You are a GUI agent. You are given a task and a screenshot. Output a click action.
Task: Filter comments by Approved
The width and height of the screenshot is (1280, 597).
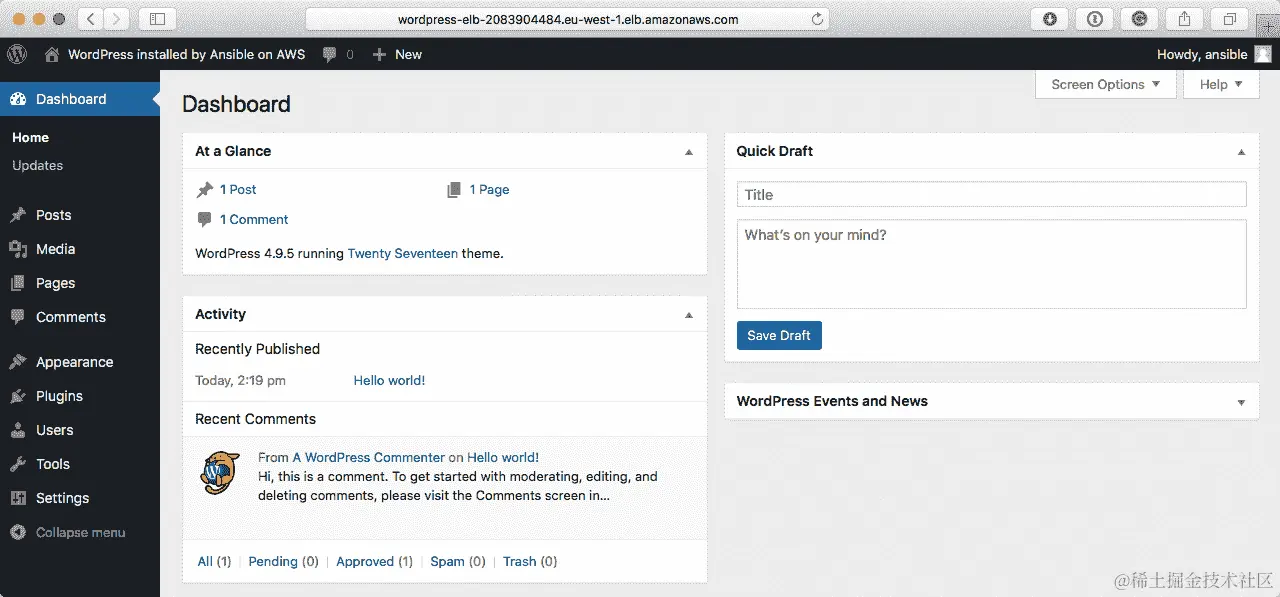pos(365,561)
